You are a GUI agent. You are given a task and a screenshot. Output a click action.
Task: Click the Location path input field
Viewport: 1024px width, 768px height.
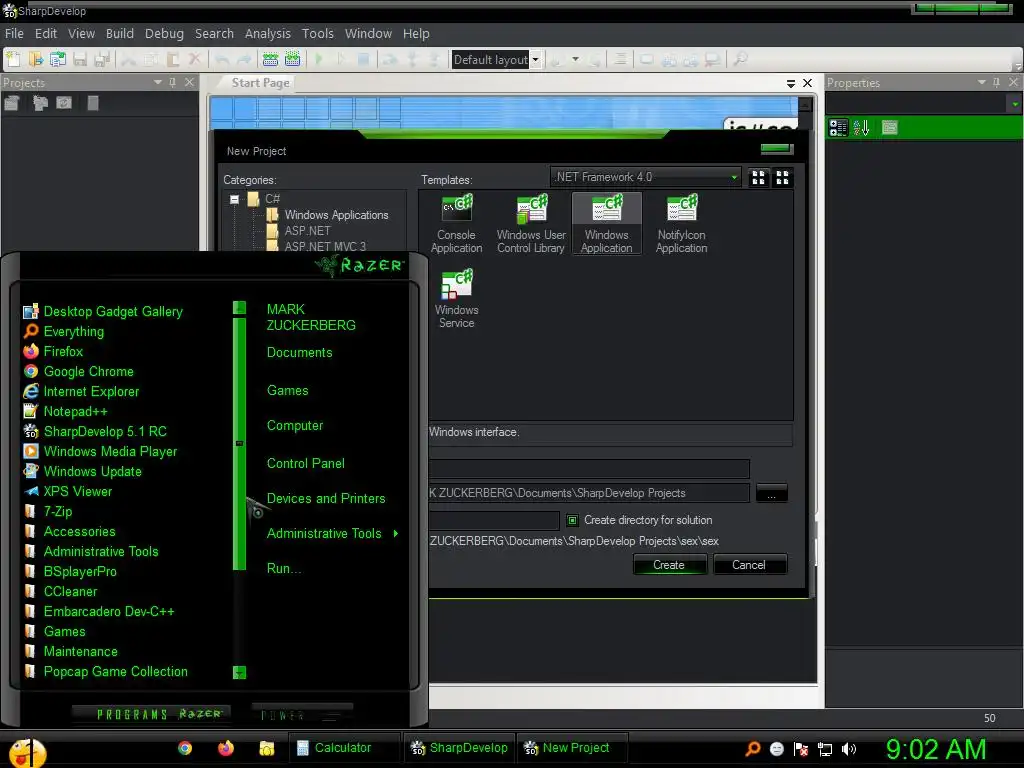589,494
